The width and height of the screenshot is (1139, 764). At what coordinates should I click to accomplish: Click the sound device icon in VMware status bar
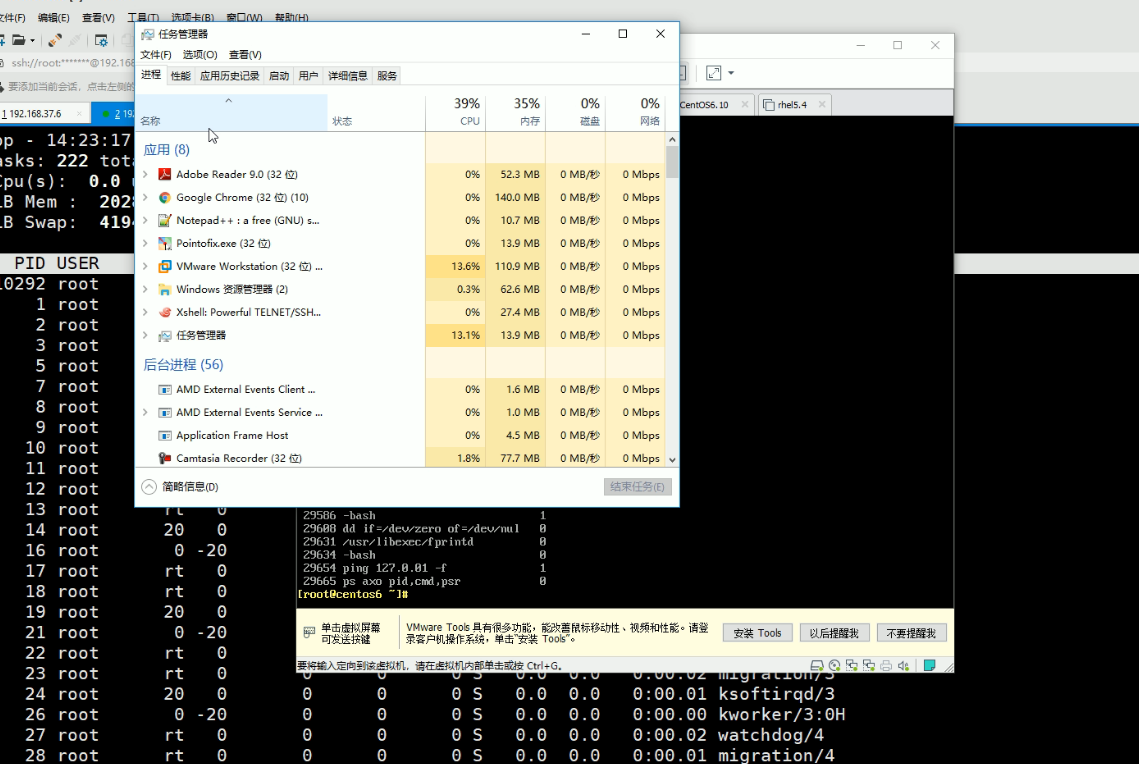pyautogui.click(x=904, y=665)
